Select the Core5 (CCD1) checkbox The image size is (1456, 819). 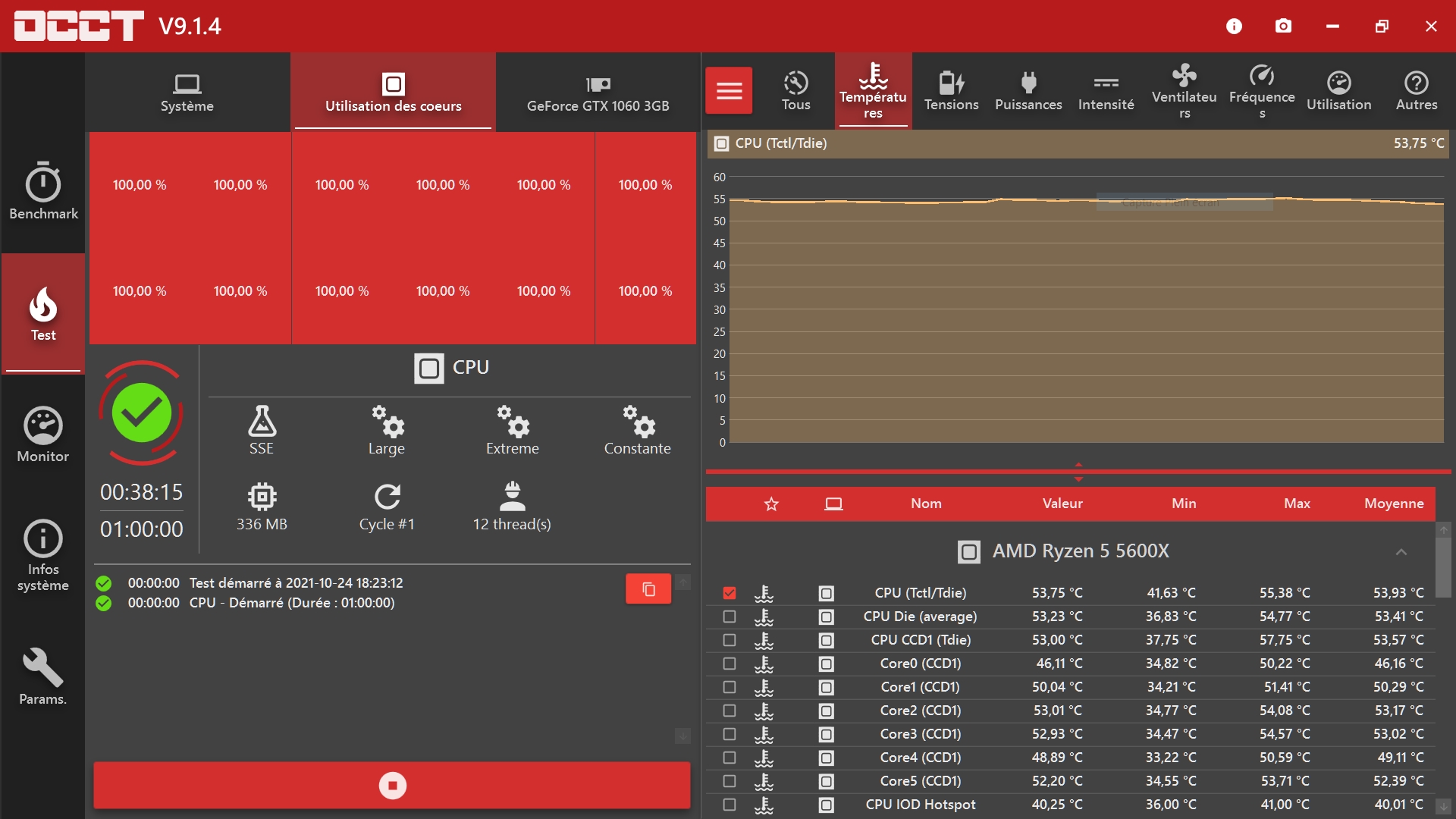(x=730, y=781)
